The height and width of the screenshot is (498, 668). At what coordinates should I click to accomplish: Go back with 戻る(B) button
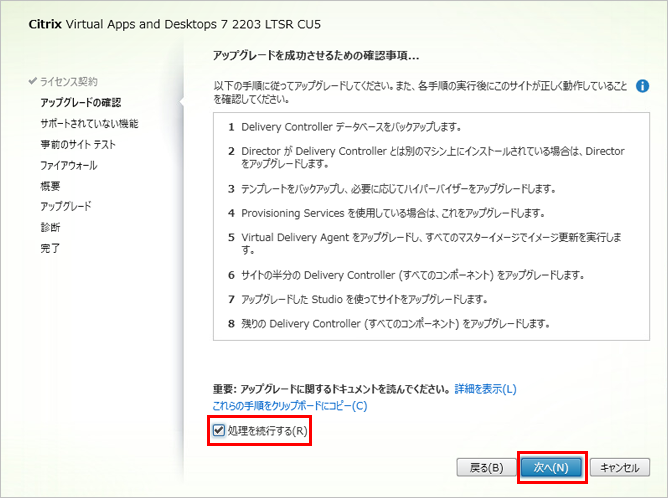coord(486,467)
